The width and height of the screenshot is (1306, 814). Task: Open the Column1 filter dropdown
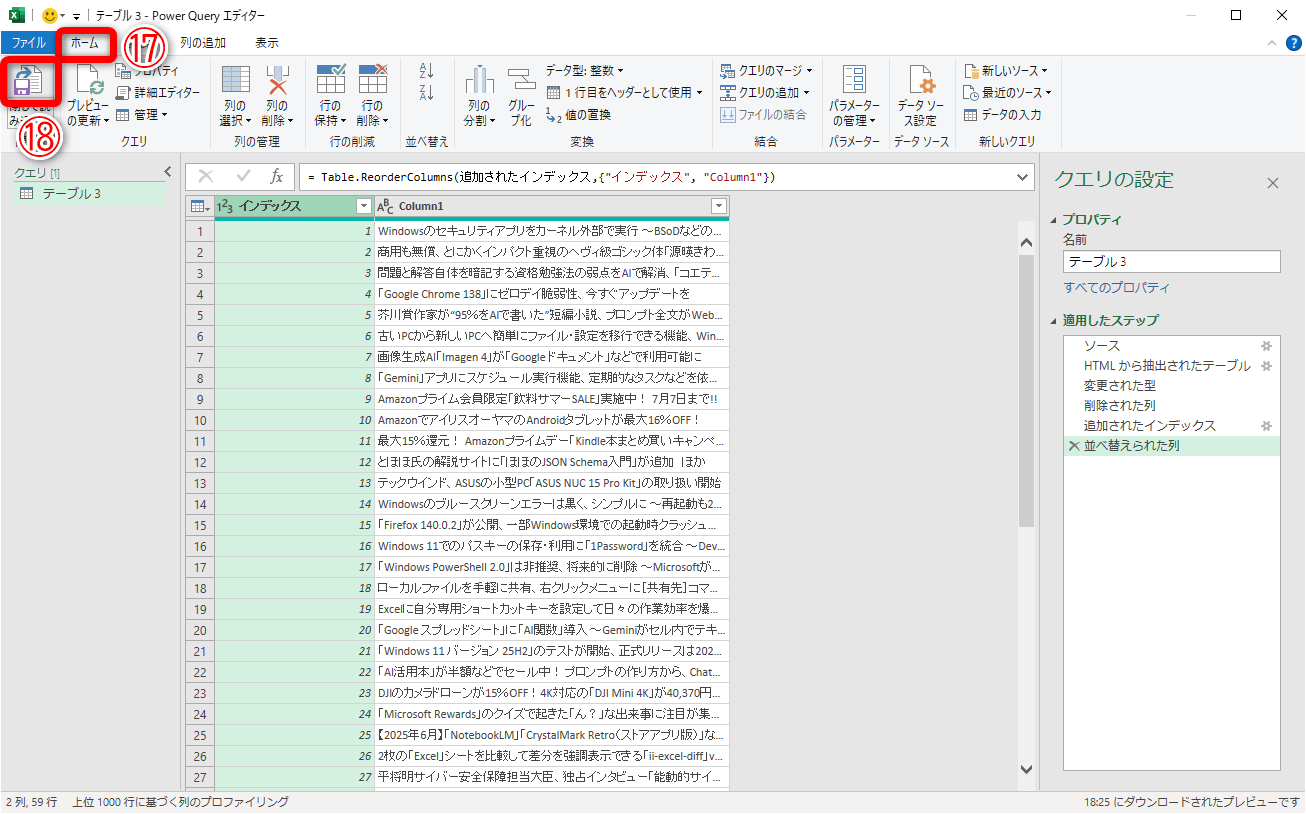718,206
